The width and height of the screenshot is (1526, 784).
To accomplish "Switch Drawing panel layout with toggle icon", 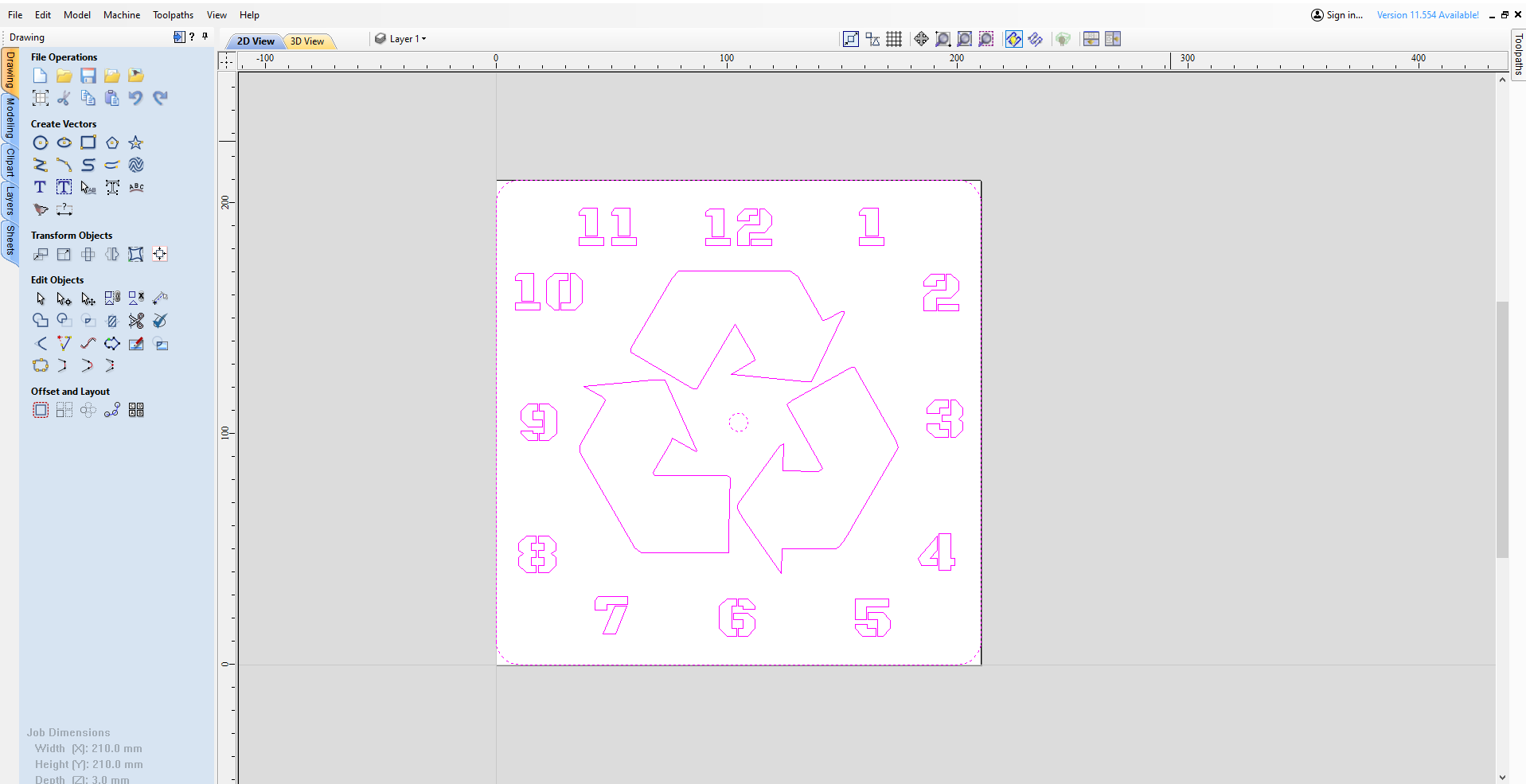I will tap(179, 37).
